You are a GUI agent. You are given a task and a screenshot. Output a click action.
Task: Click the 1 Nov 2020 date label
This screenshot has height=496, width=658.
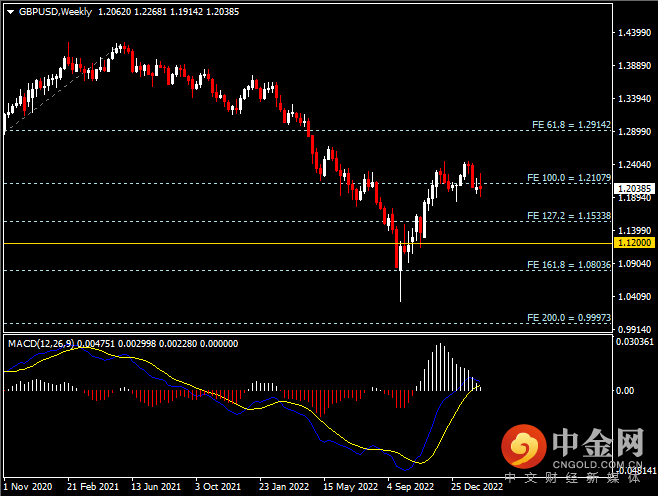[27, 487]
